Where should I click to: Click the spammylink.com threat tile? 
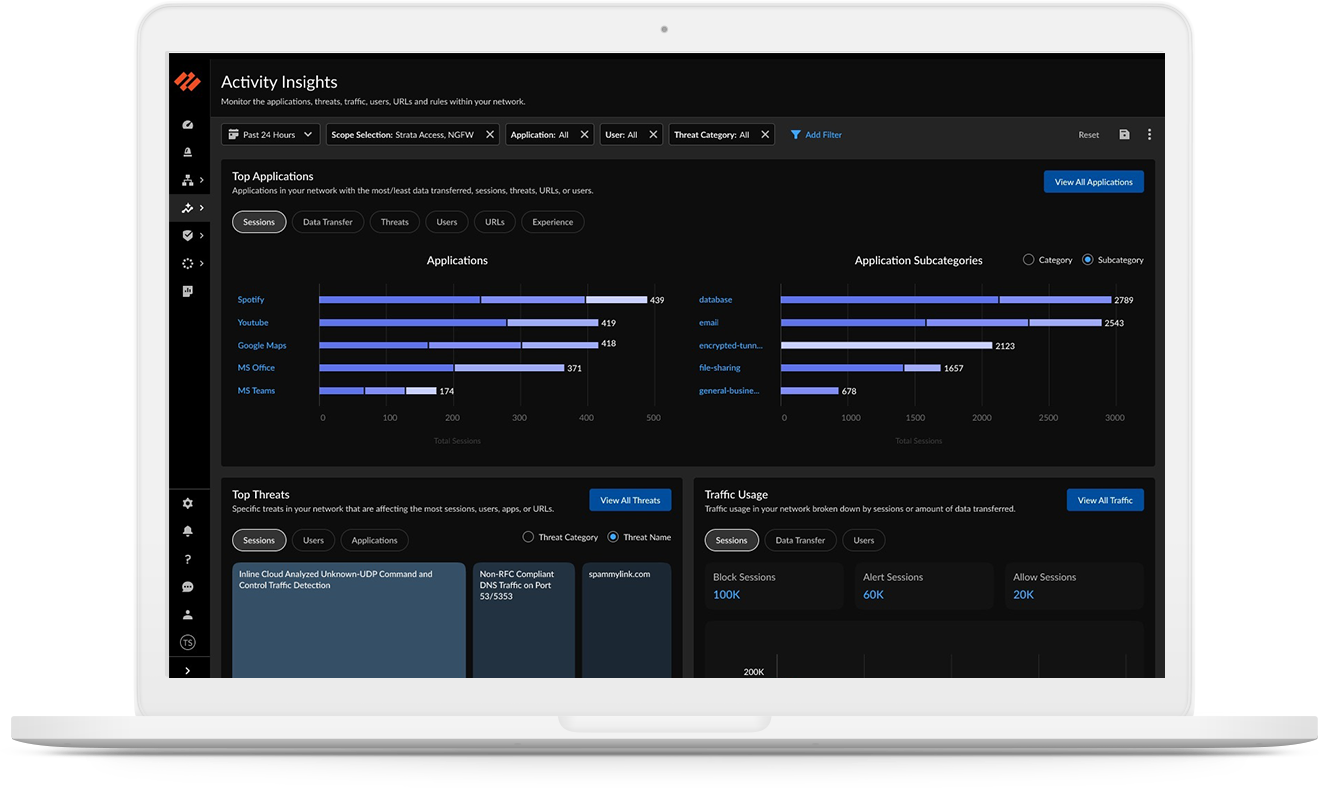coord(626,620)
